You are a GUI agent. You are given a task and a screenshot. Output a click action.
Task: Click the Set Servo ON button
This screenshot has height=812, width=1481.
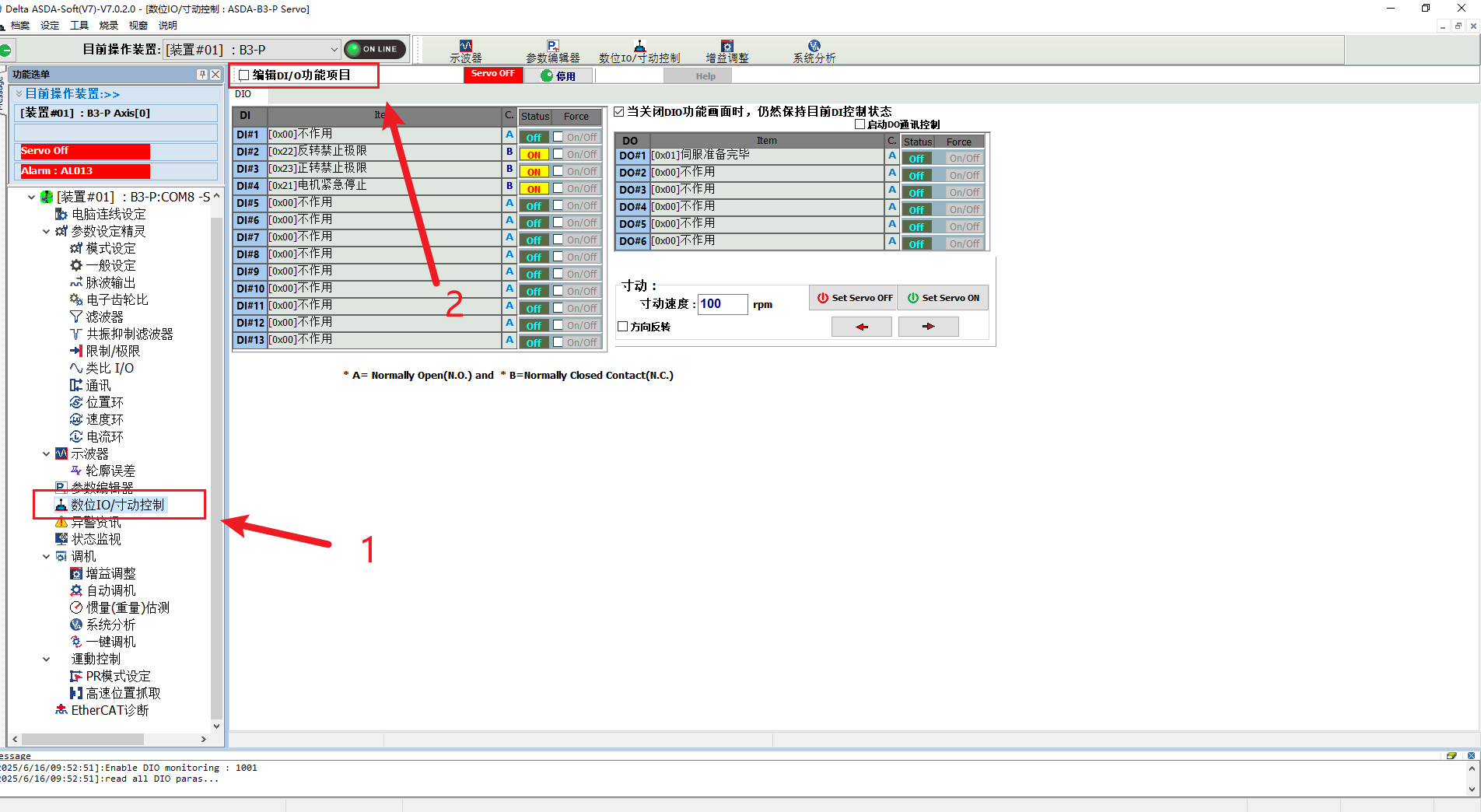[x=943, y=298]
